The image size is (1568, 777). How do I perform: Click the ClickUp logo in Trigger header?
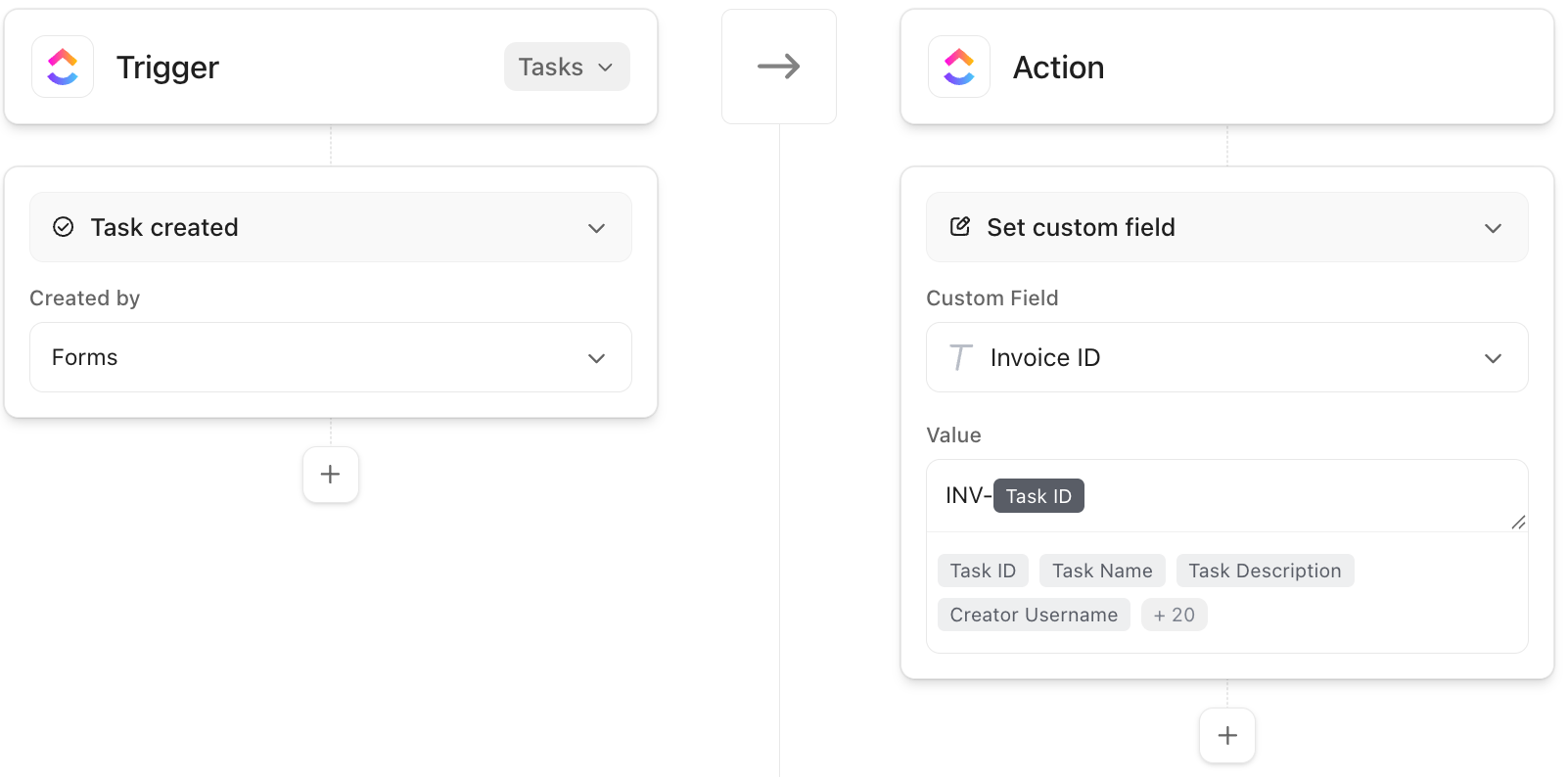point(63,67)
